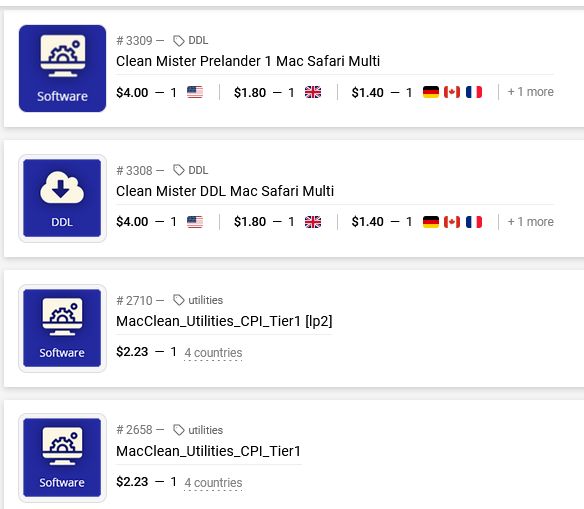Click the $4.00 payout on offer 3308
This screenshot has height=509, width=584.
(x=132, y=222)
